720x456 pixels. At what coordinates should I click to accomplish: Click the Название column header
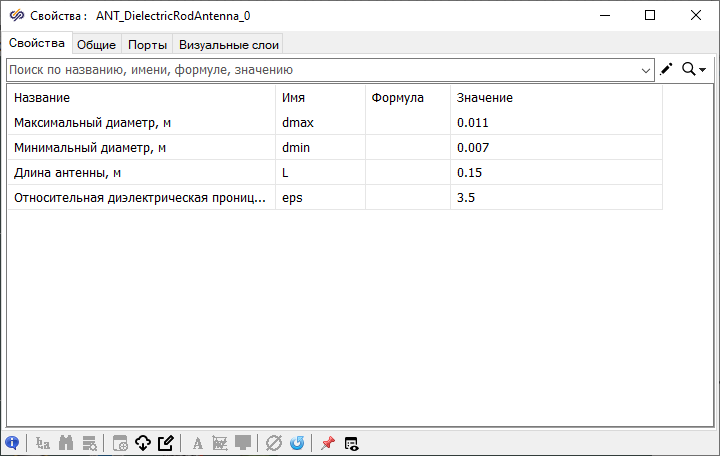(x=140, y=98)
